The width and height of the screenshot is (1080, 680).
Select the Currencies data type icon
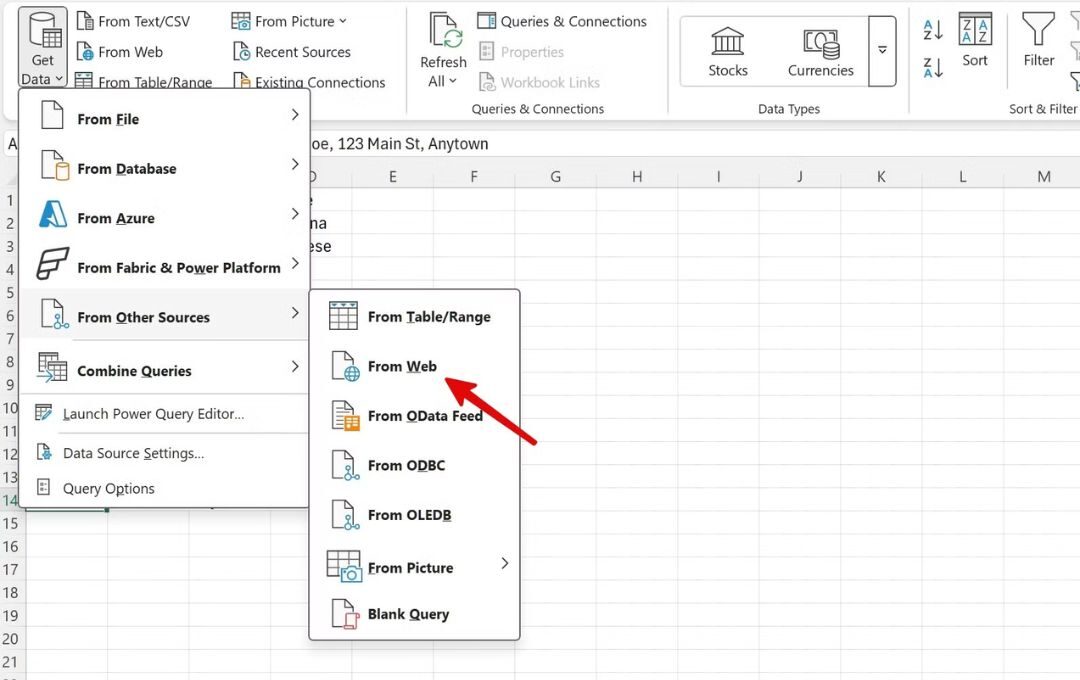pos(820,42)
